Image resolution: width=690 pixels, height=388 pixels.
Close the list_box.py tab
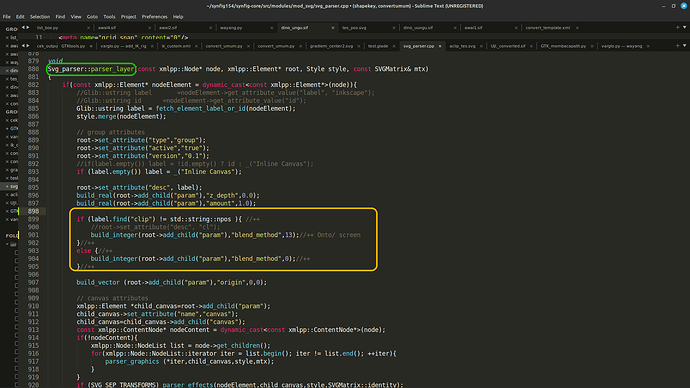[88, 28]
